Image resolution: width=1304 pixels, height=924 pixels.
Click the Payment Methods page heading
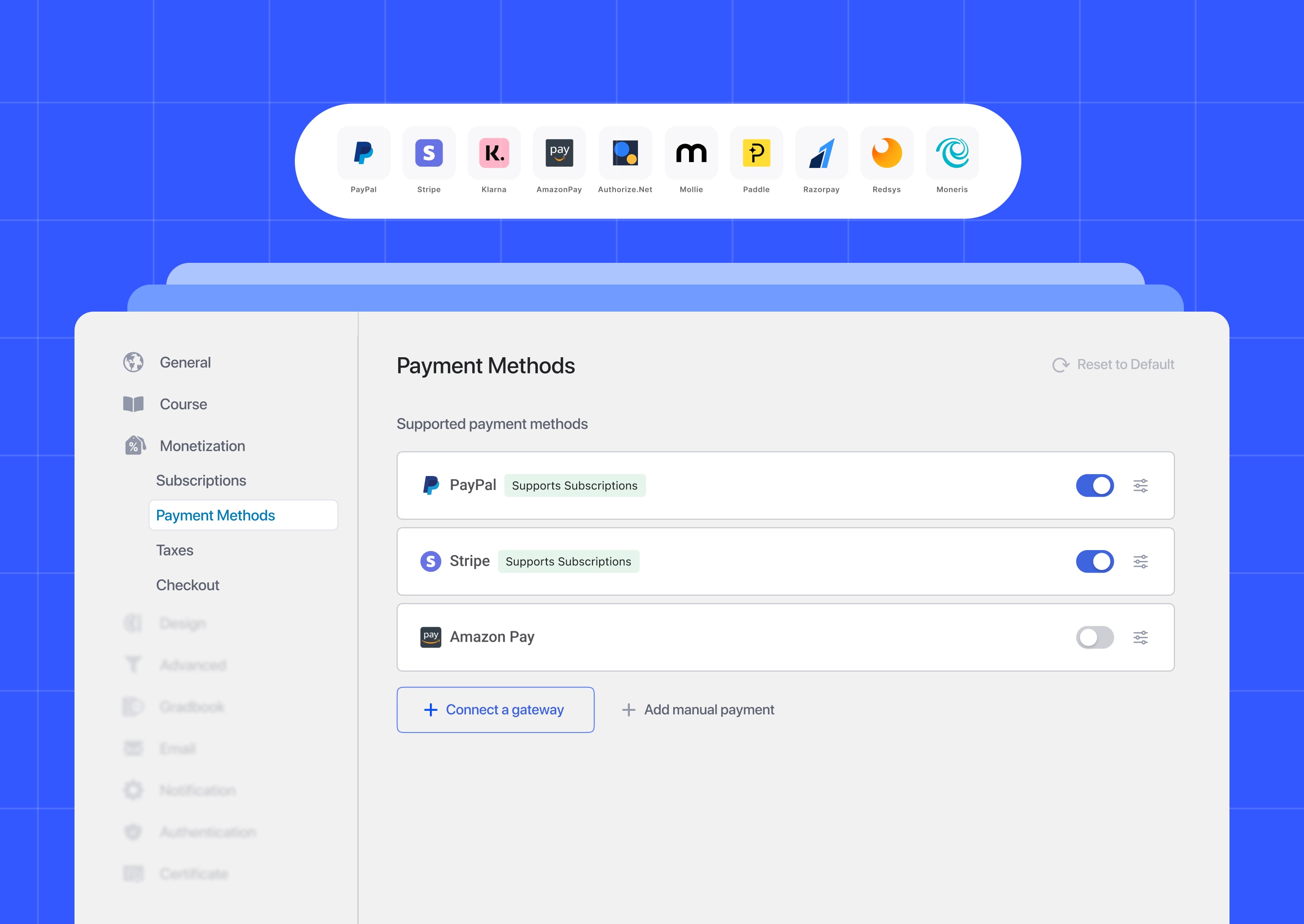pyautogui.click(x=486, y=365)
